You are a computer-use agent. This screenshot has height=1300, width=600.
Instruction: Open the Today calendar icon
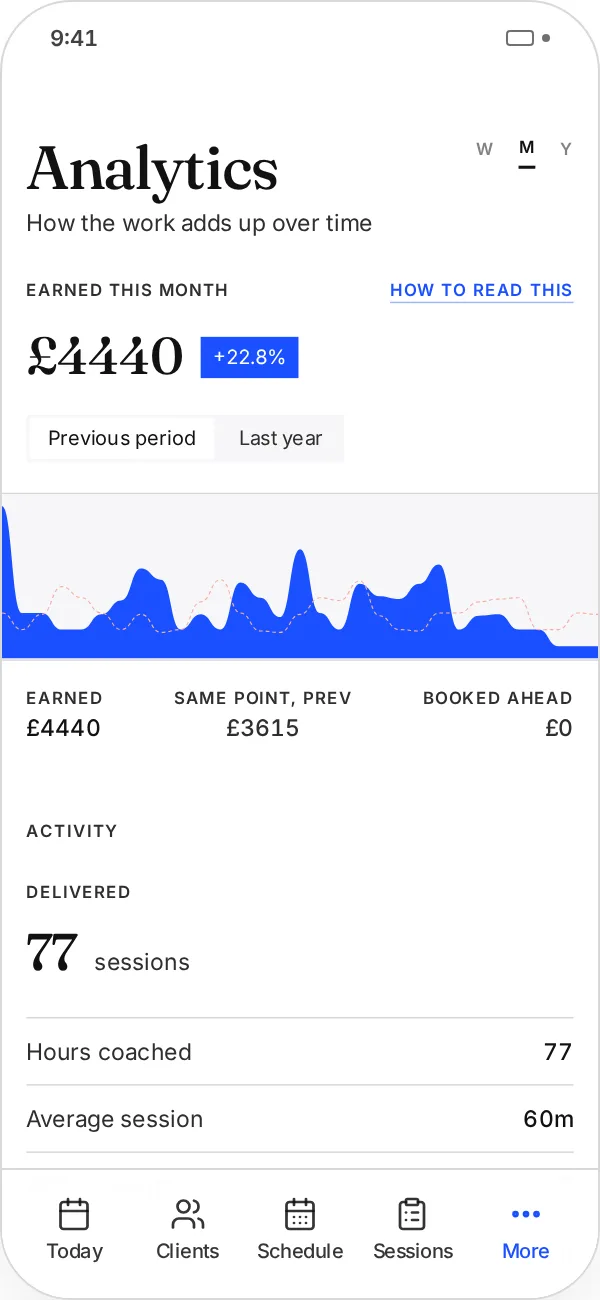(74, 1214)
